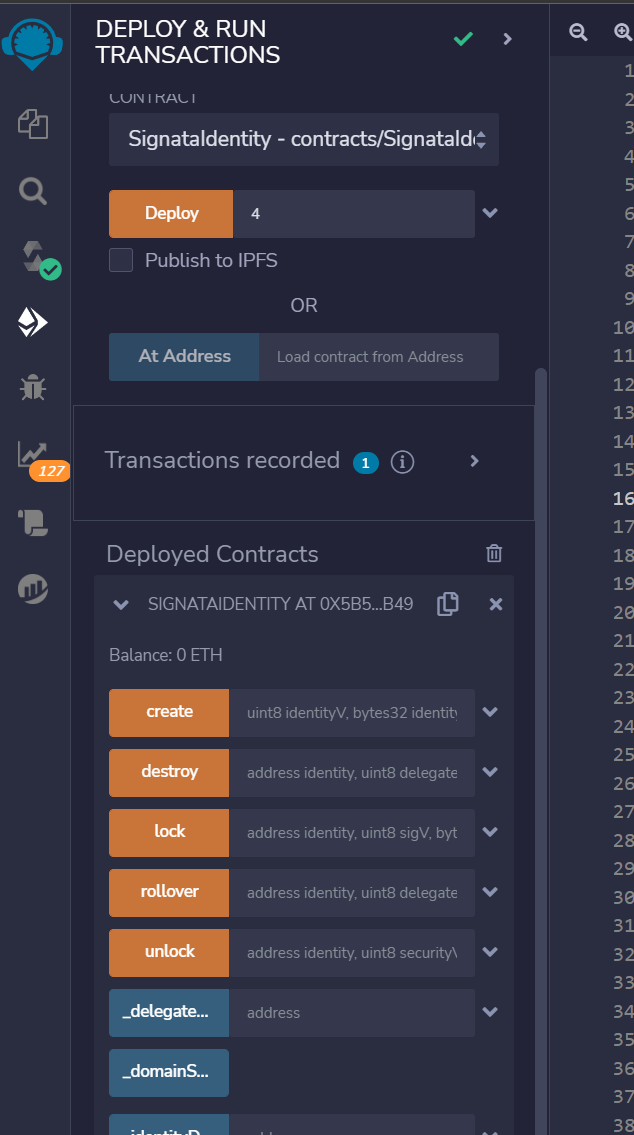Click the trash icon for deployed contracts
634x1135 pixels.
[x=494, y=554]
